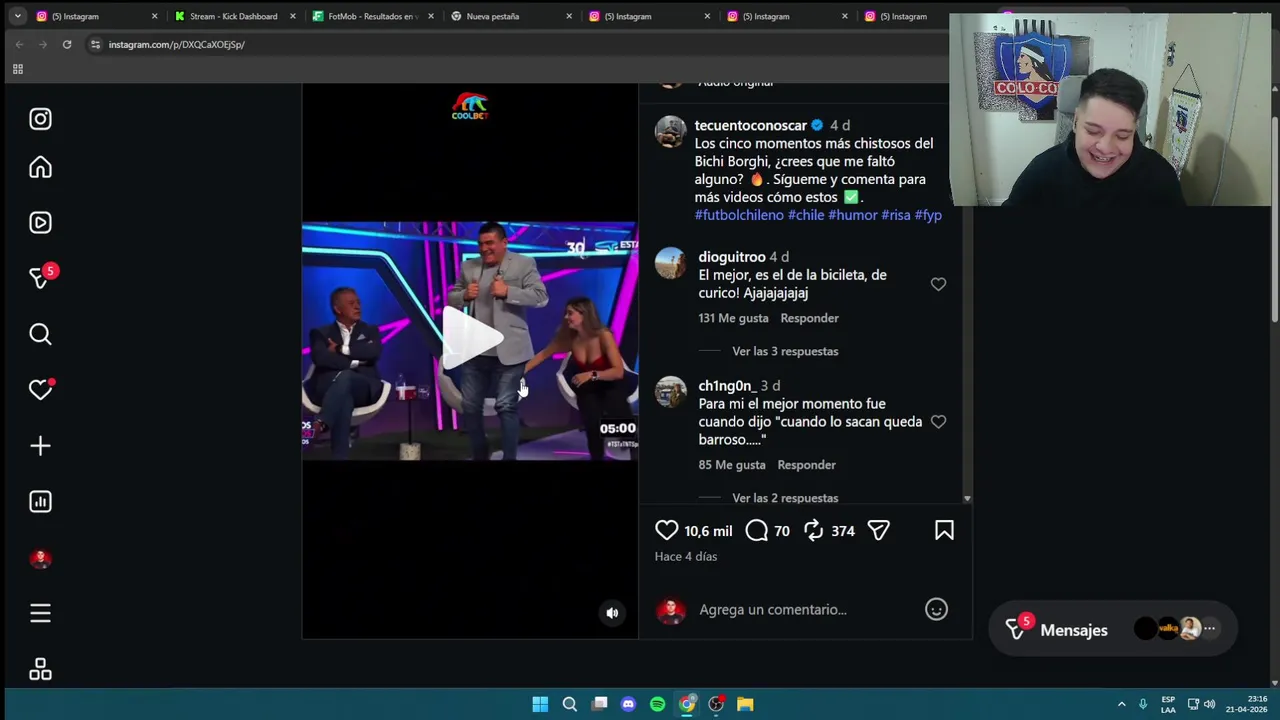Open the Meta apps grid icon

(40, 669)
